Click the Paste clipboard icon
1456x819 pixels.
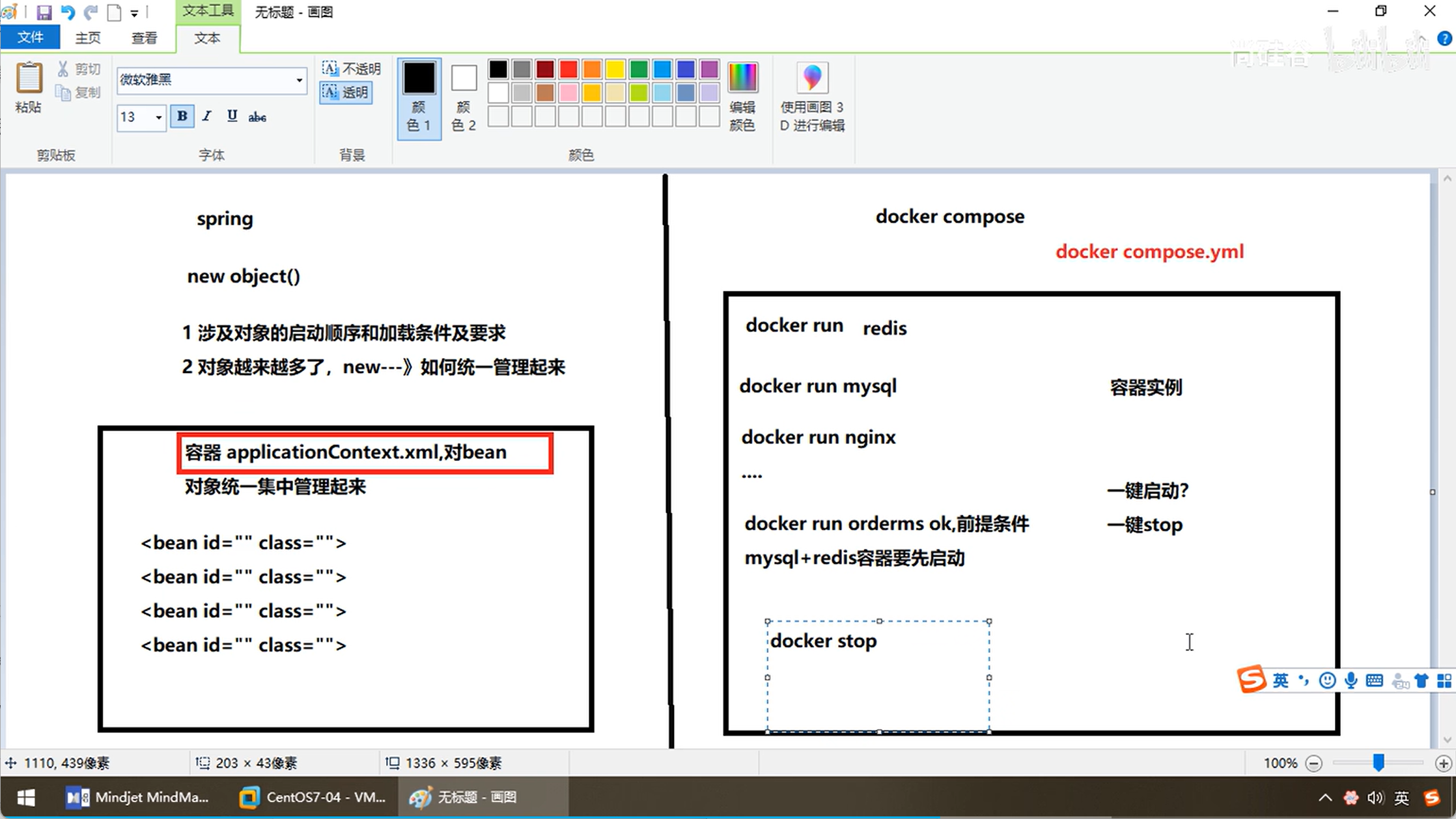[x=29, y=78]
